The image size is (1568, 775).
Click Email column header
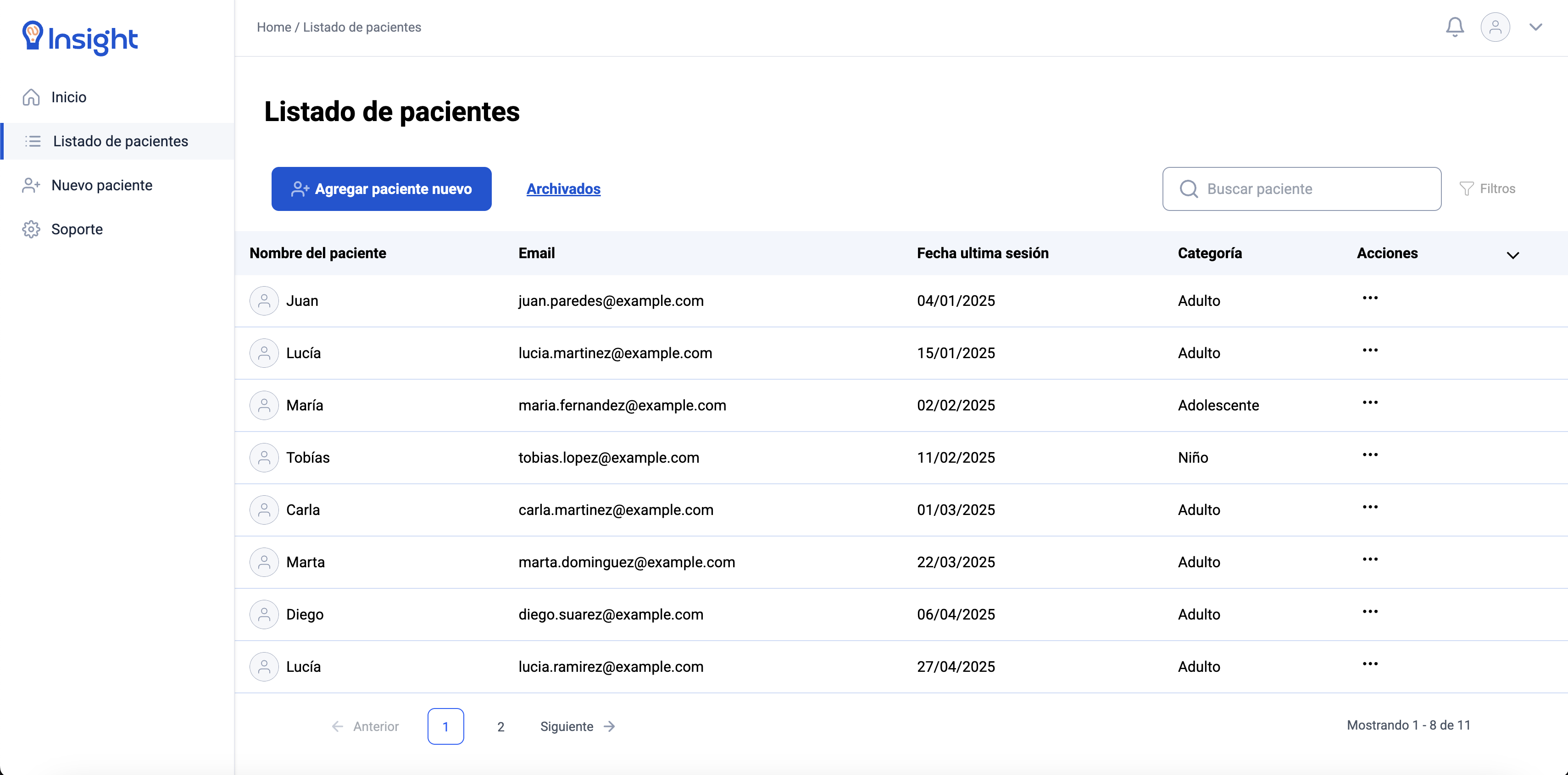(536, 254)
